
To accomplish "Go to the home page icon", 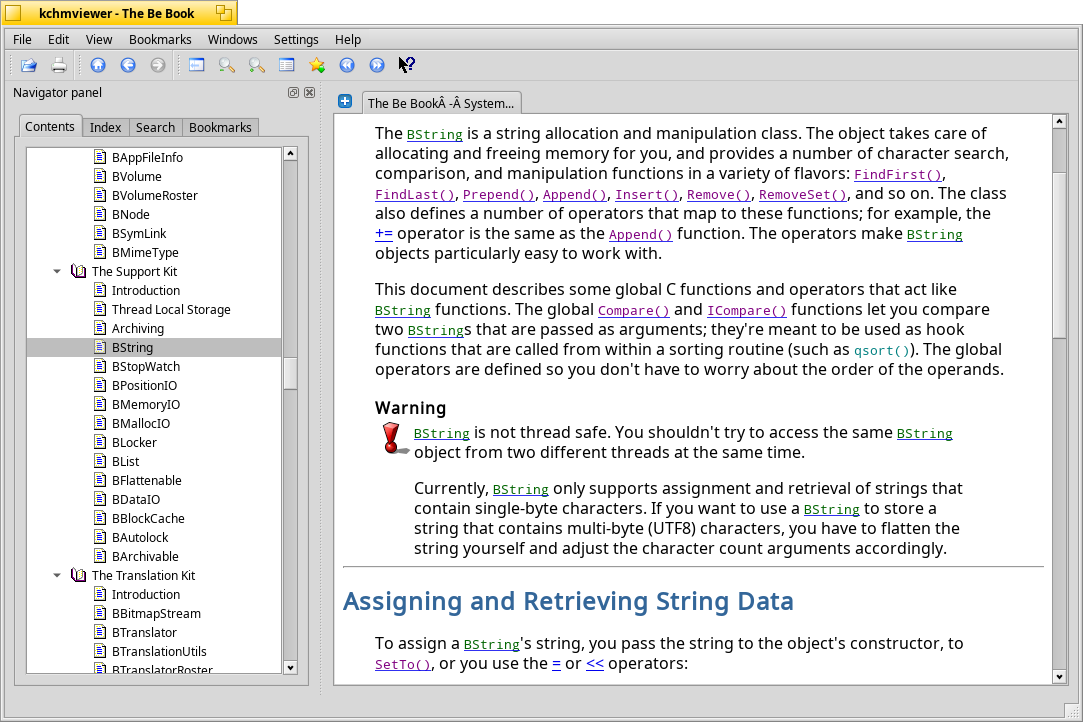I will [98, 65].
